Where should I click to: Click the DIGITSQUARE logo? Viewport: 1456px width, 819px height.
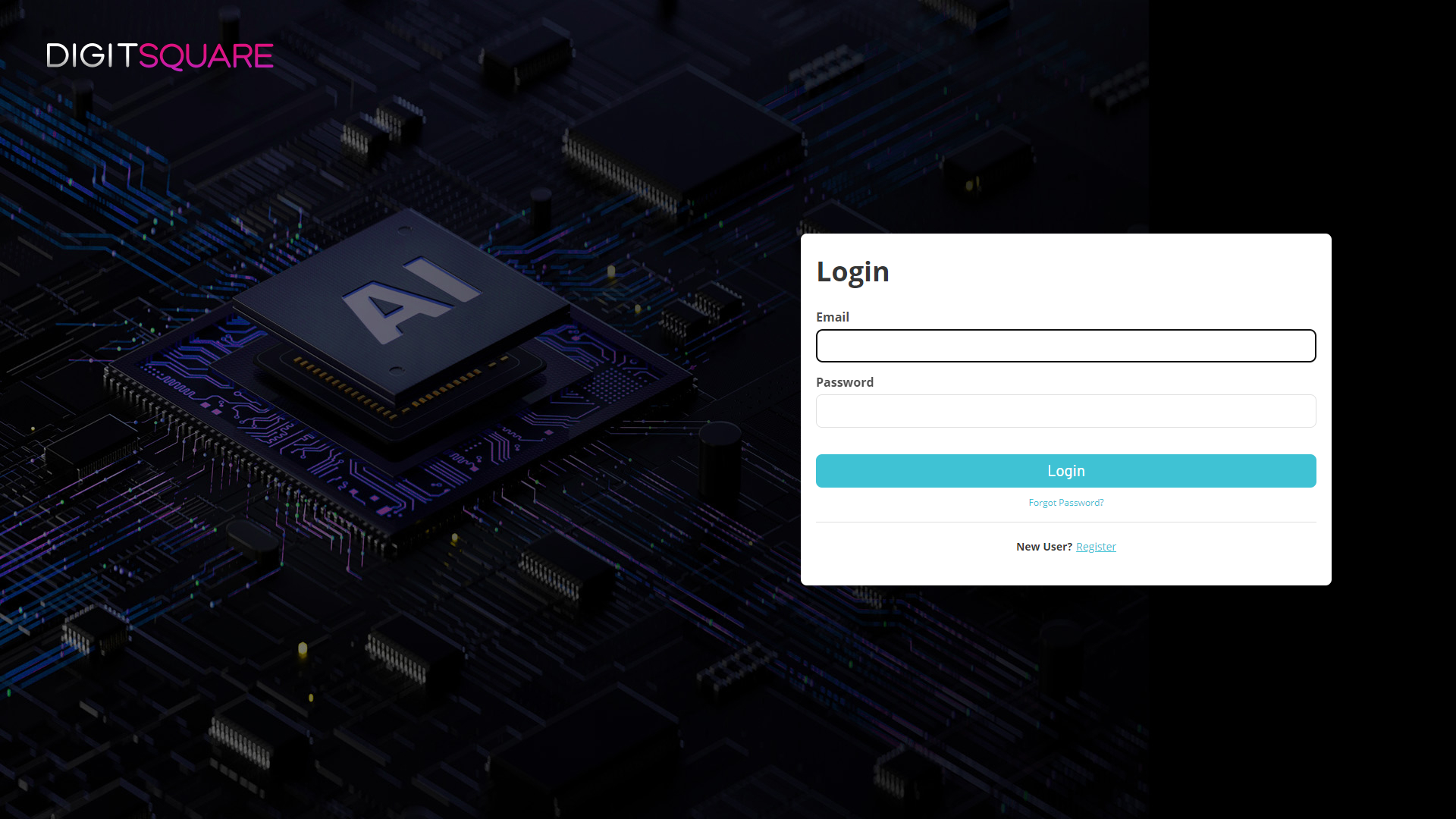coord(159,55)
